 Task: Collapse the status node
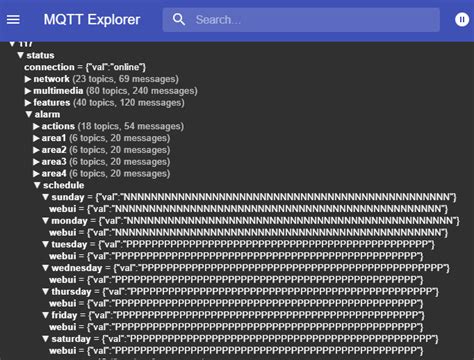pos(20,55)
